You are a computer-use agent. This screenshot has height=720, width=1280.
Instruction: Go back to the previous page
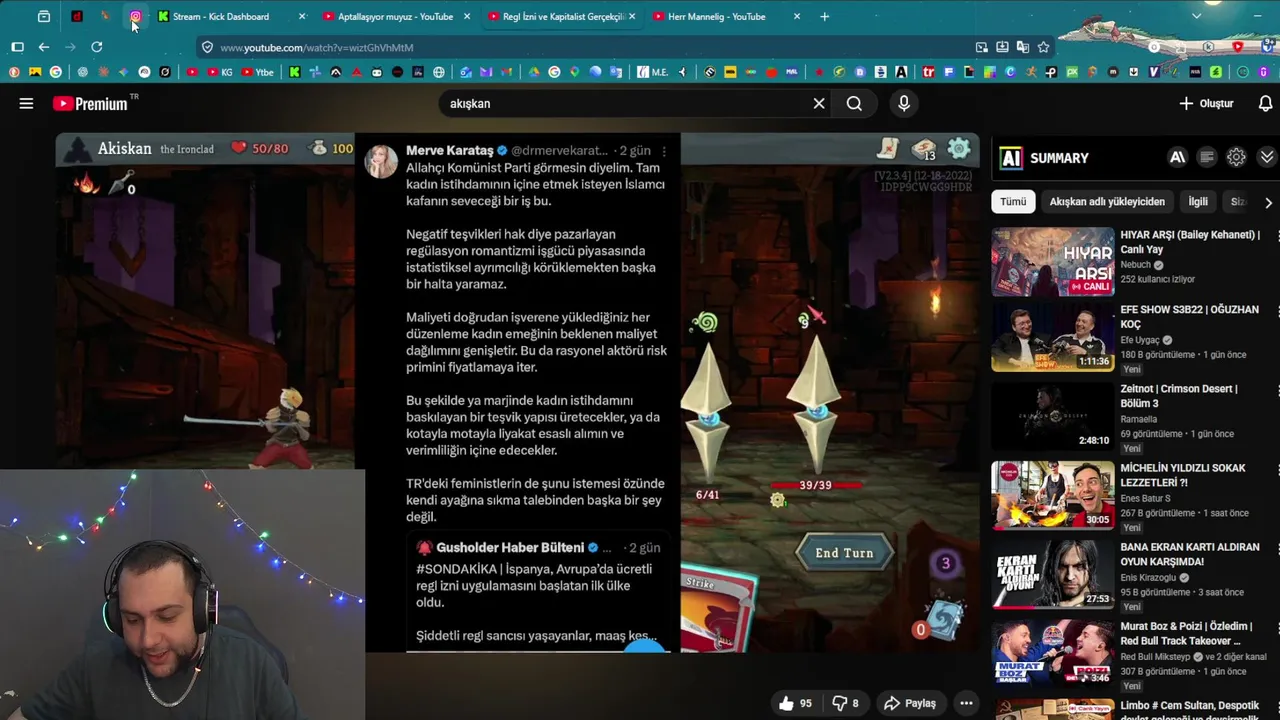tap(44, 47)
